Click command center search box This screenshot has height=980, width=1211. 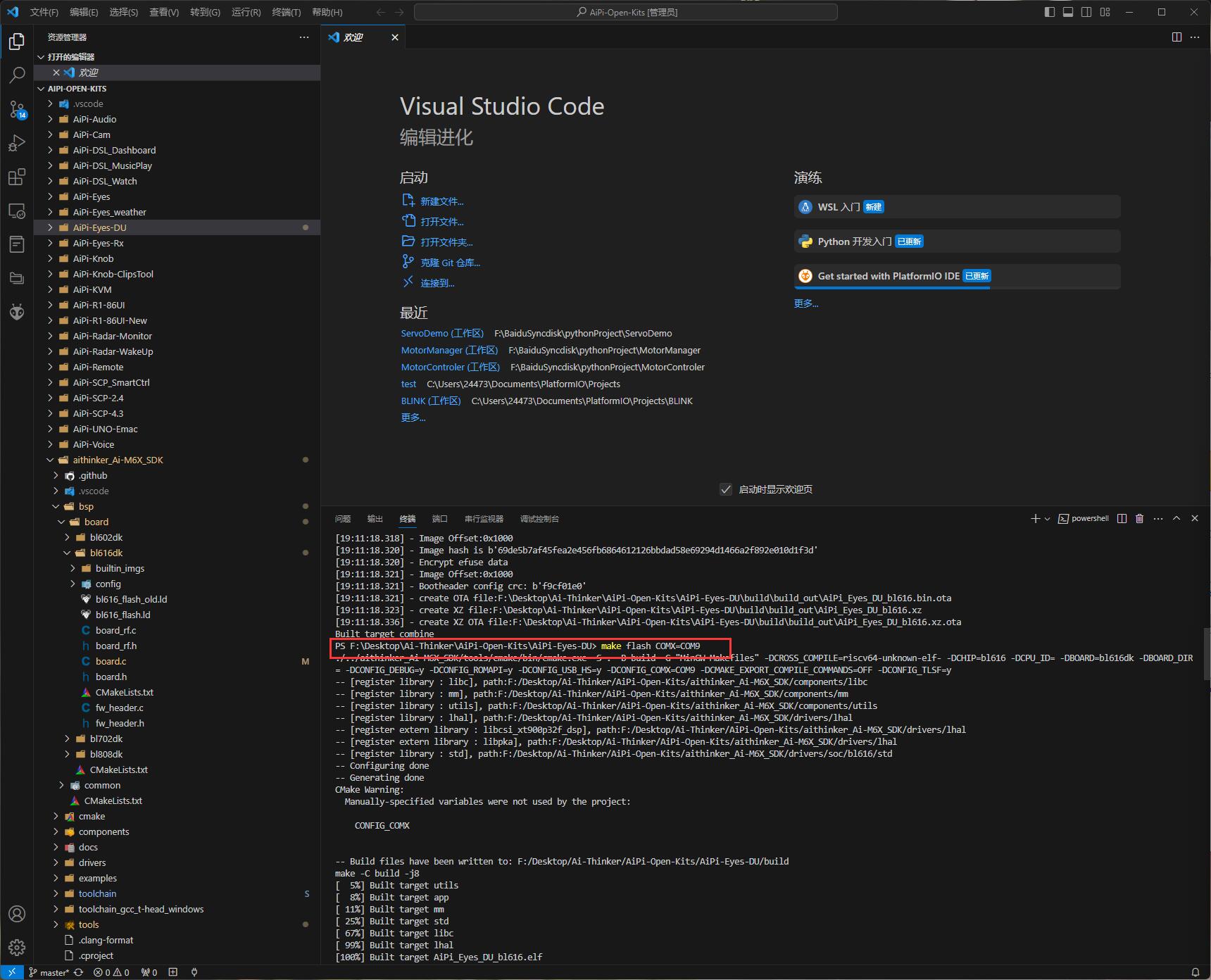point(626,12)
